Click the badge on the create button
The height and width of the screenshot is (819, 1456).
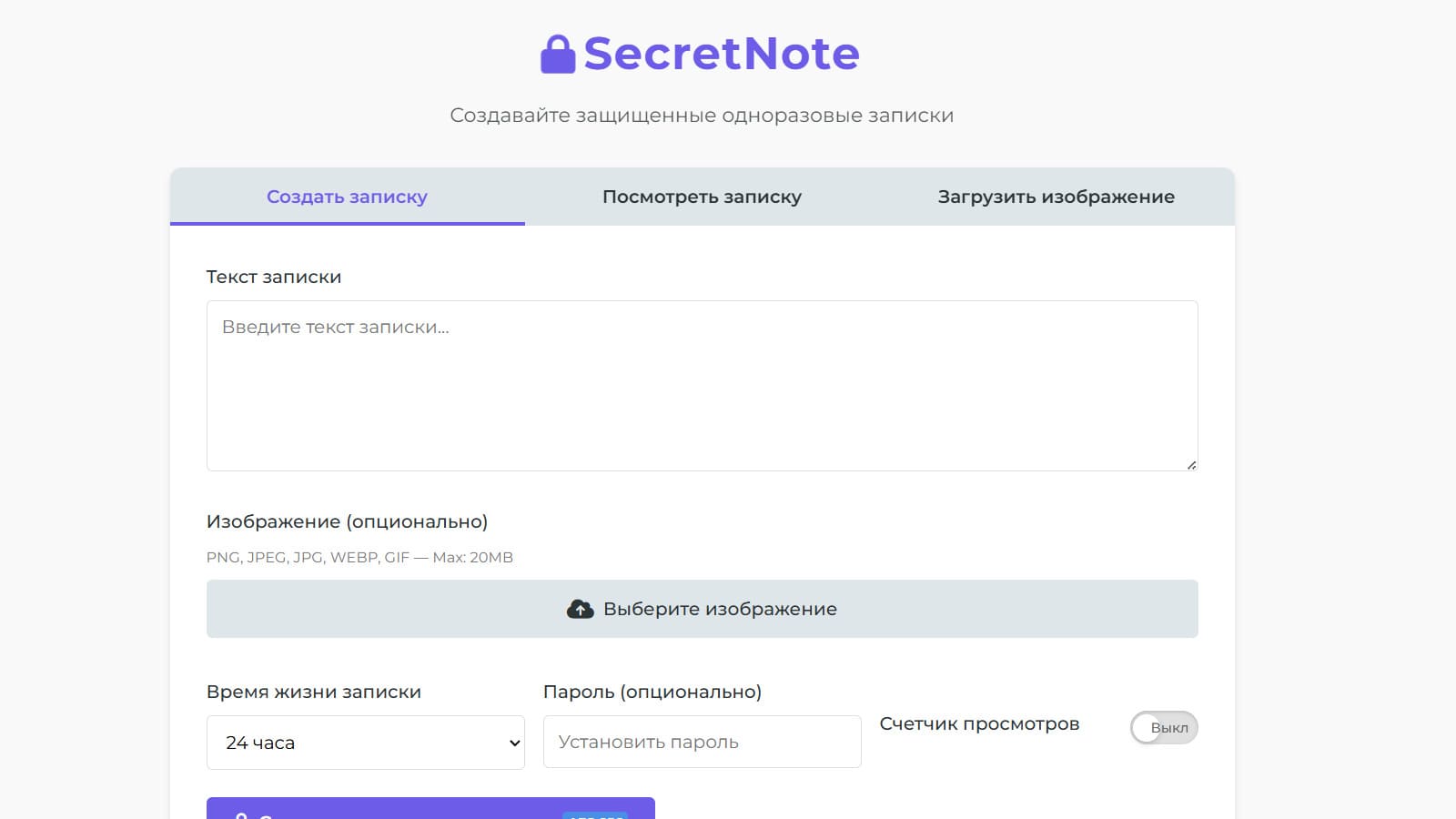tap(596, 816)
